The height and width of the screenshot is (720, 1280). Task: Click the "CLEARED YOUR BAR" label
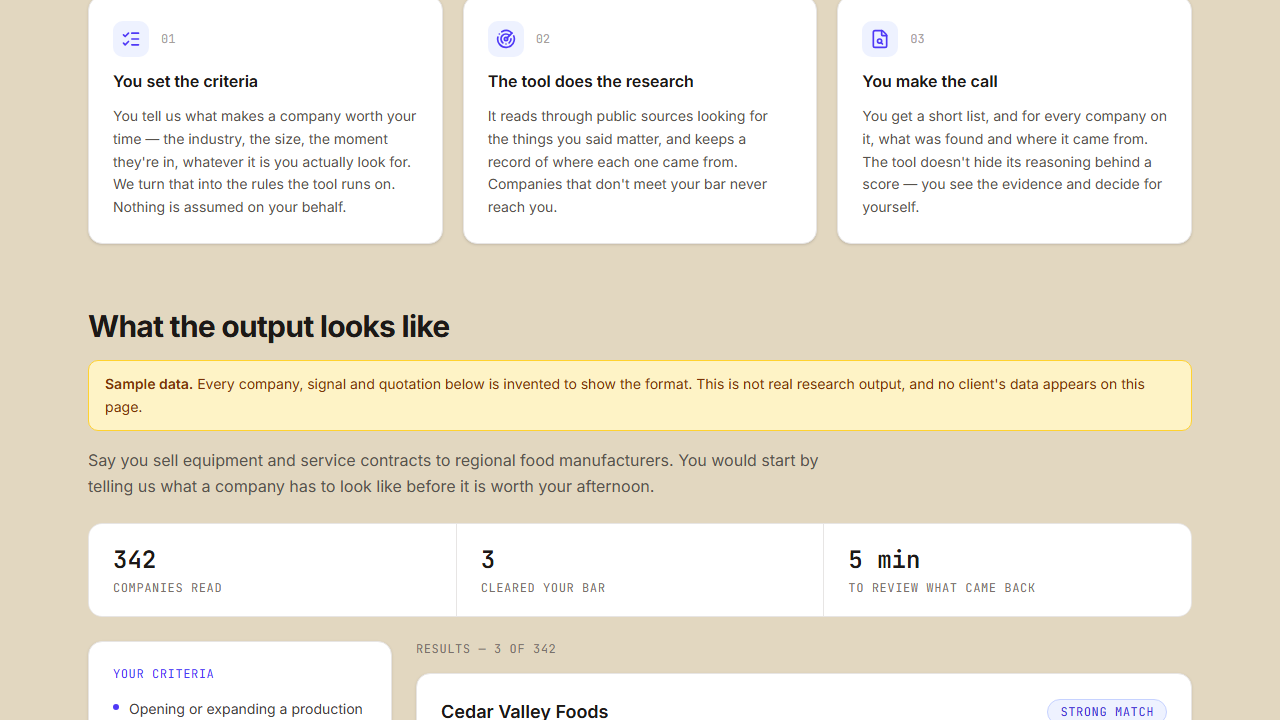click(543, 588)
